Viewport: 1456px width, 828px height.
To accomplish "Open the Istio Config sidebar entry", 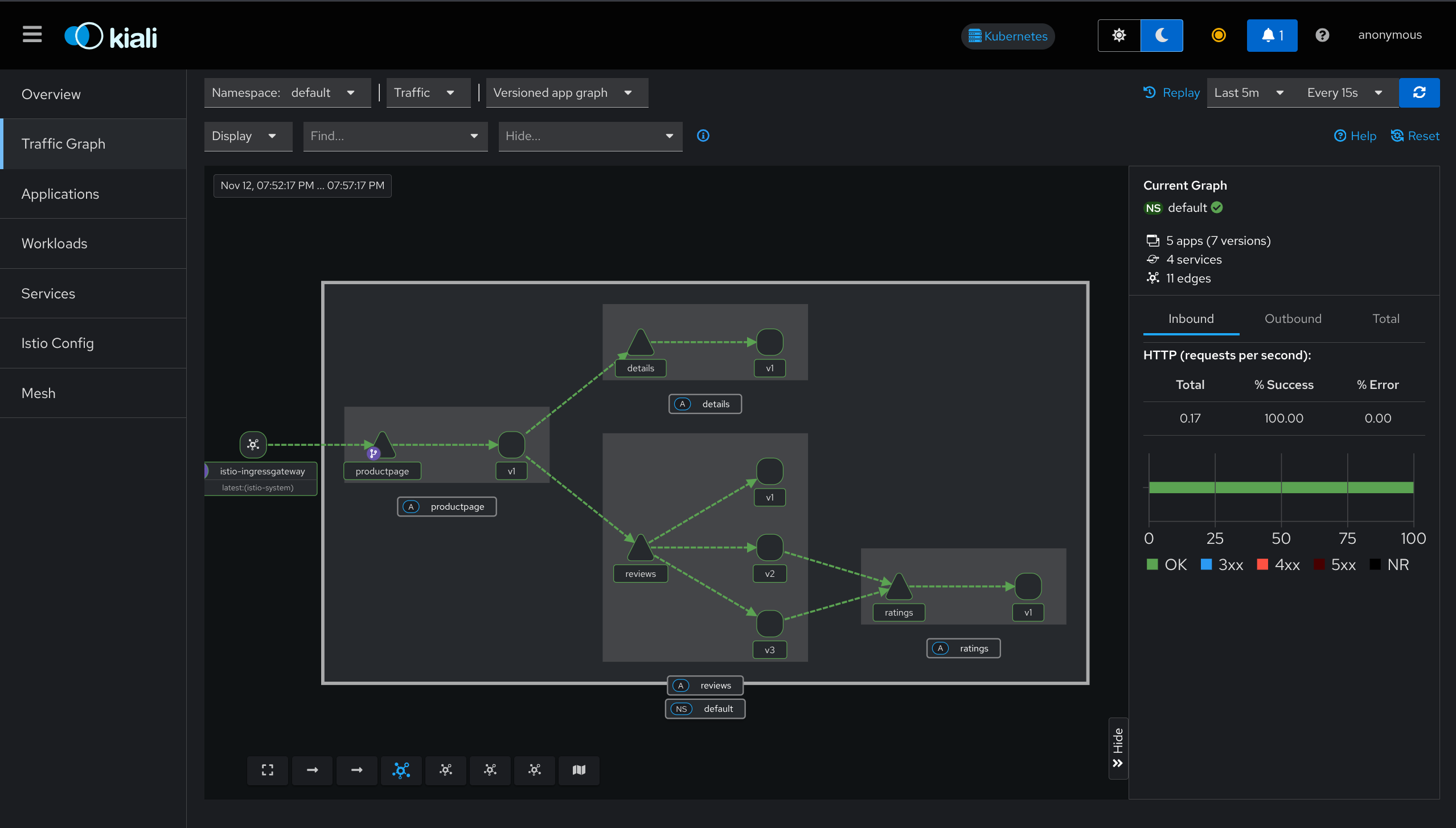I will (57, 343).
